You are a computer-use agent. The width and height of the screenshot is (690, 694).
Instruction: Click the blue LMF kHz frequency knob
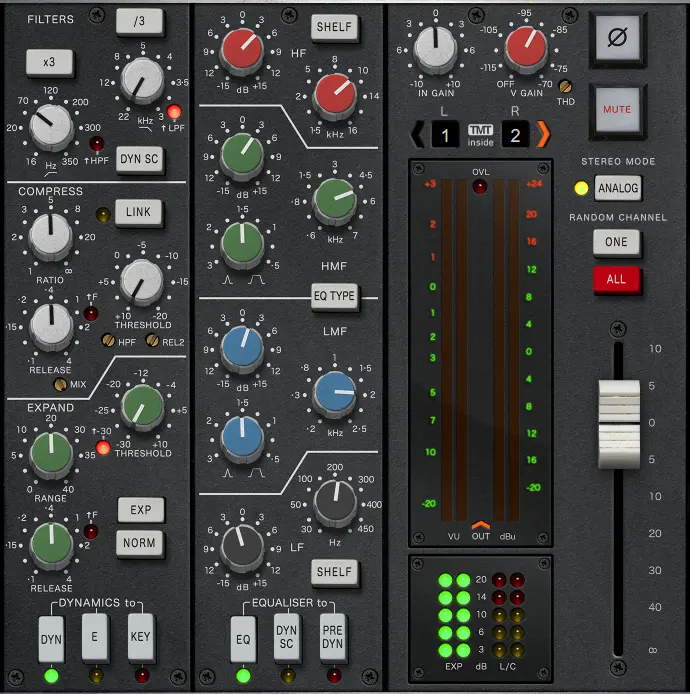coord(335,394)
